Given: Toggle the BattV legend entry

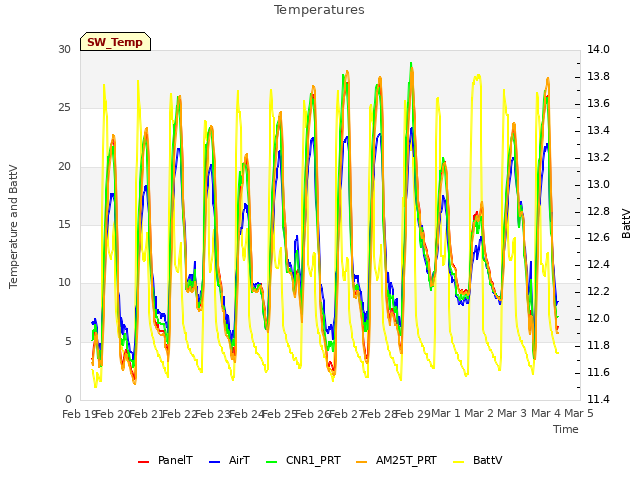Looking at the screenshot, I should pos(478,460).
